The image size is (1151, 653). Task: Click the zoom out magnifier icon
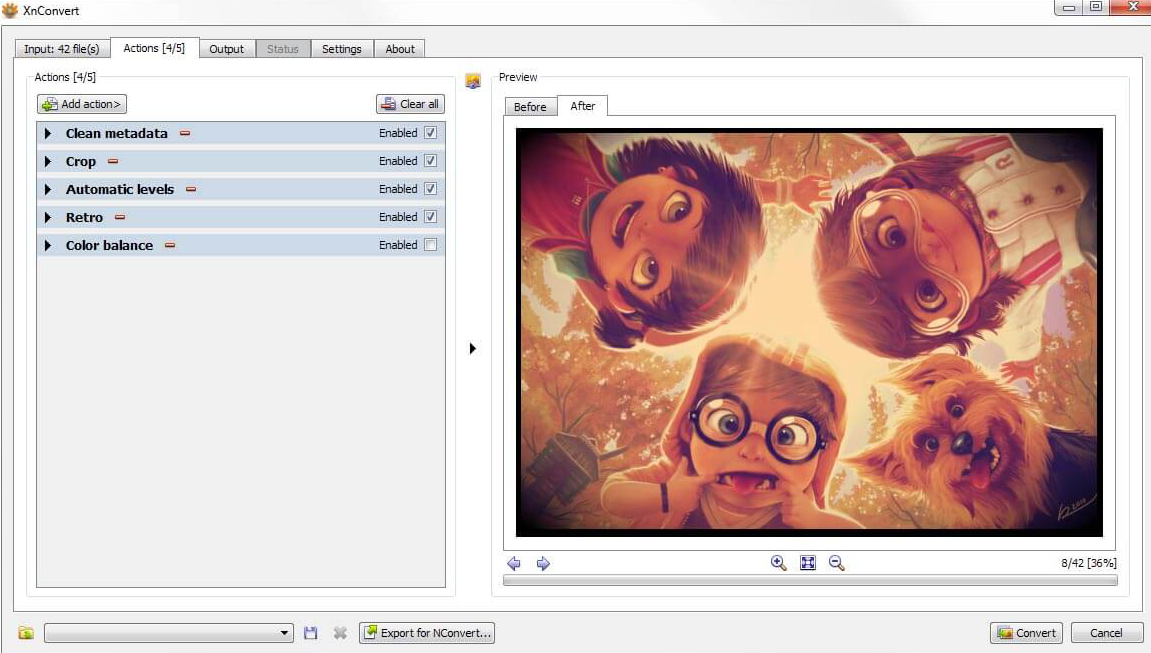click(837, 563)
